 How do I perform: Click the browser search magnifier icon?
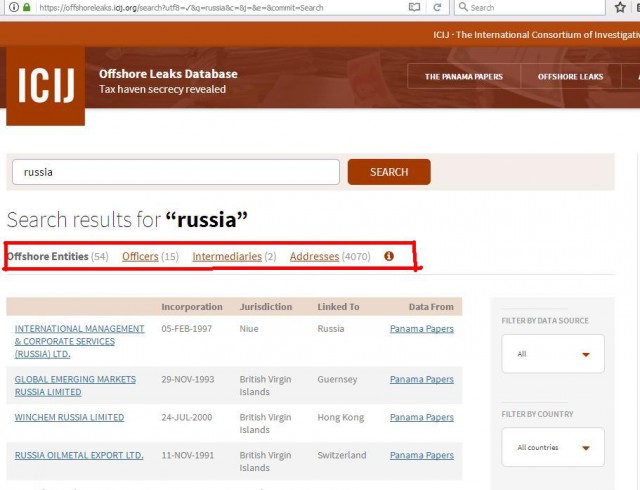[x=463, y=7]
